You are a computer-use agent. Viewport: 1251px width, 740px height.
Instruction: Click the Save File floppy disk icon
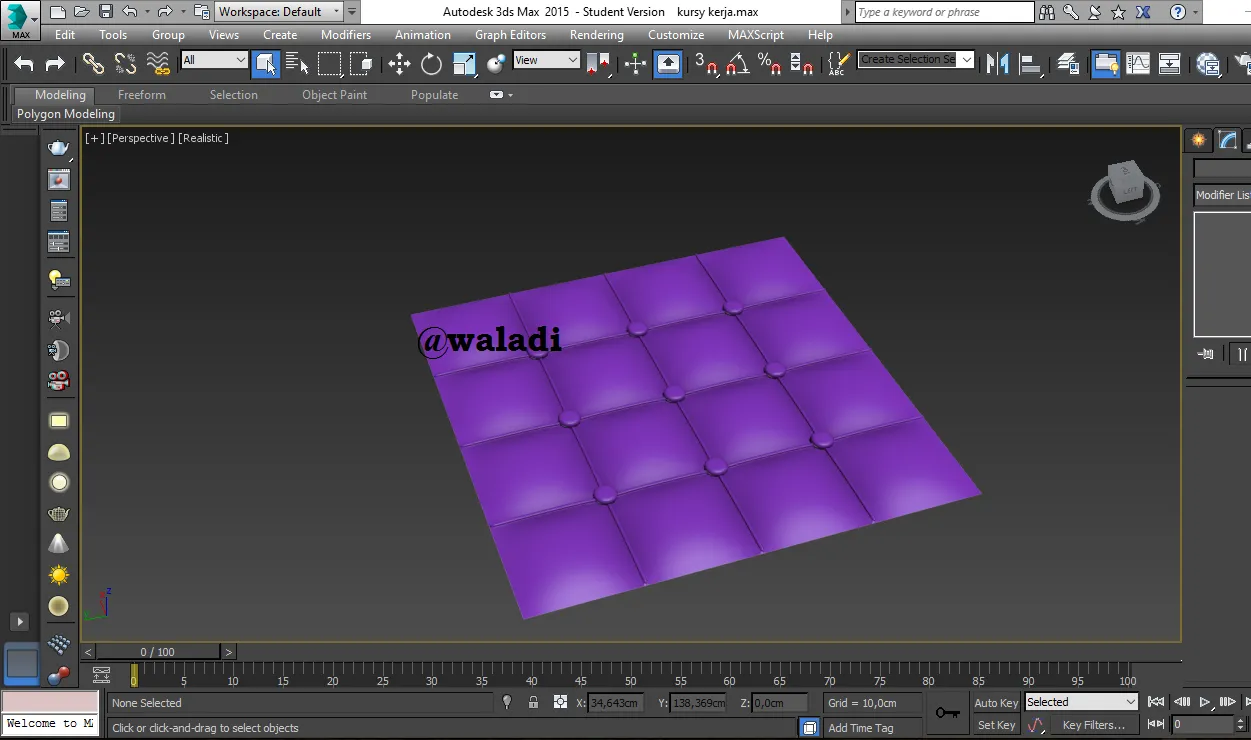(x=106, y=12)
